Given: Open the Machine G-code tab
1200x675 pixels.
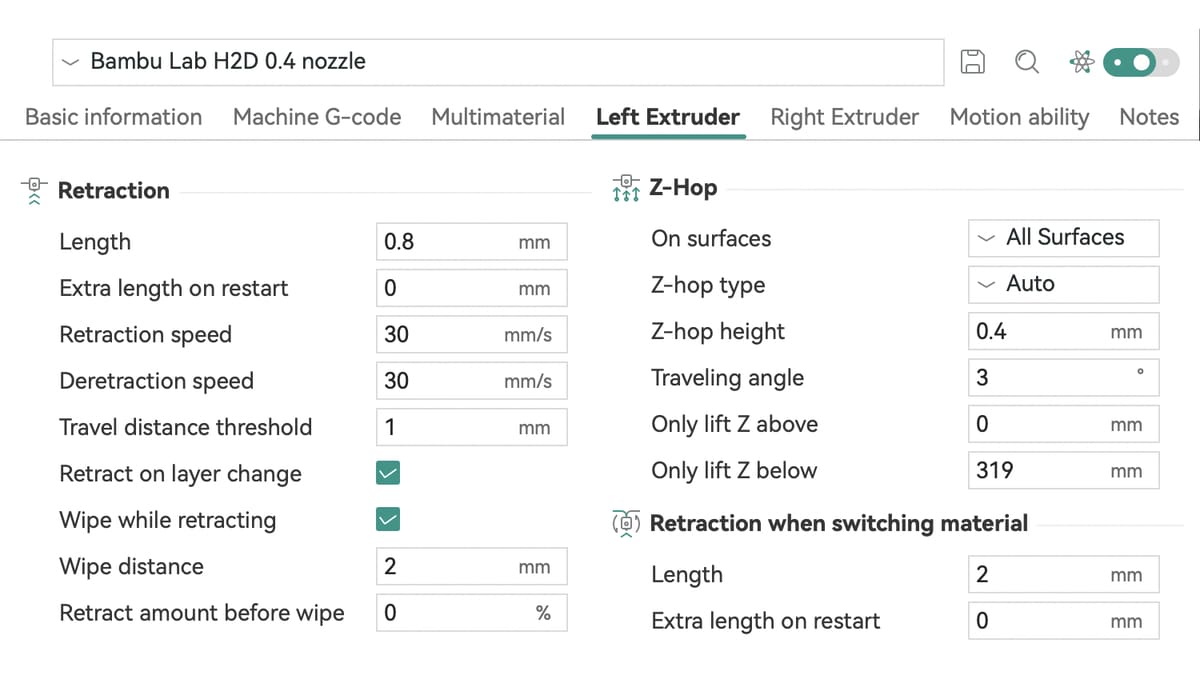Looking at the screenshot, I should 317,117.
